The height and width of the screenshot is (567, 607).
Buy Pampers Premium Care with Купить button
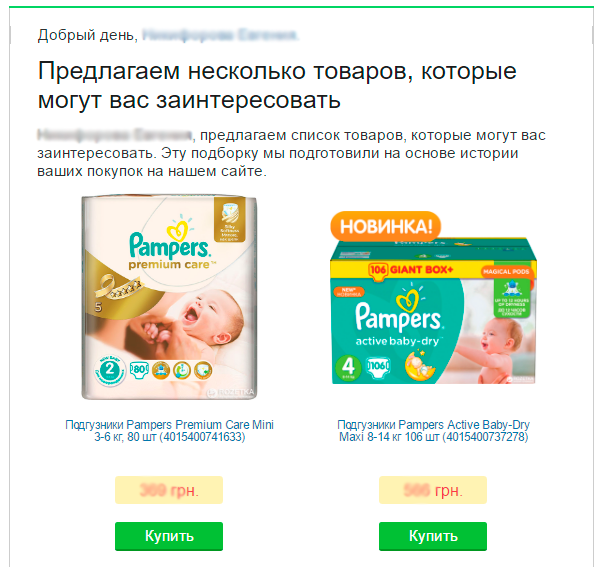tap(169, 536)
